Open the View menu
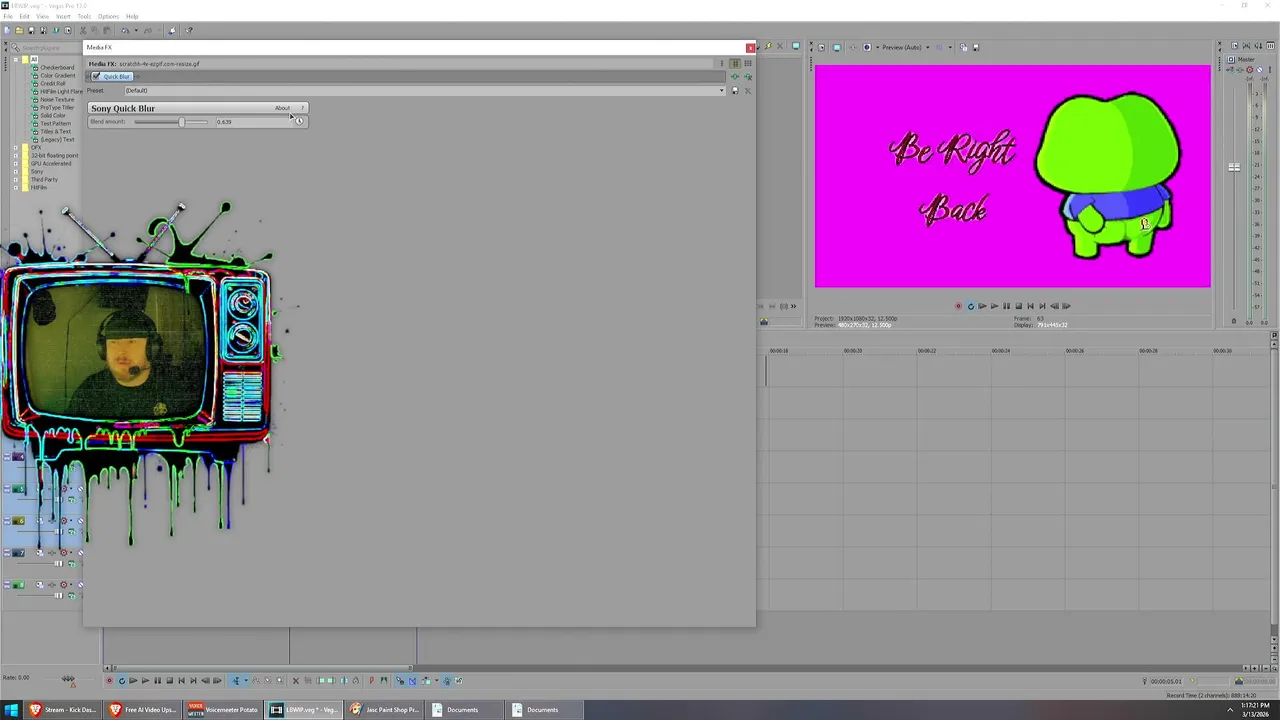The image size is (1280, 720). (x=43, y=16)
